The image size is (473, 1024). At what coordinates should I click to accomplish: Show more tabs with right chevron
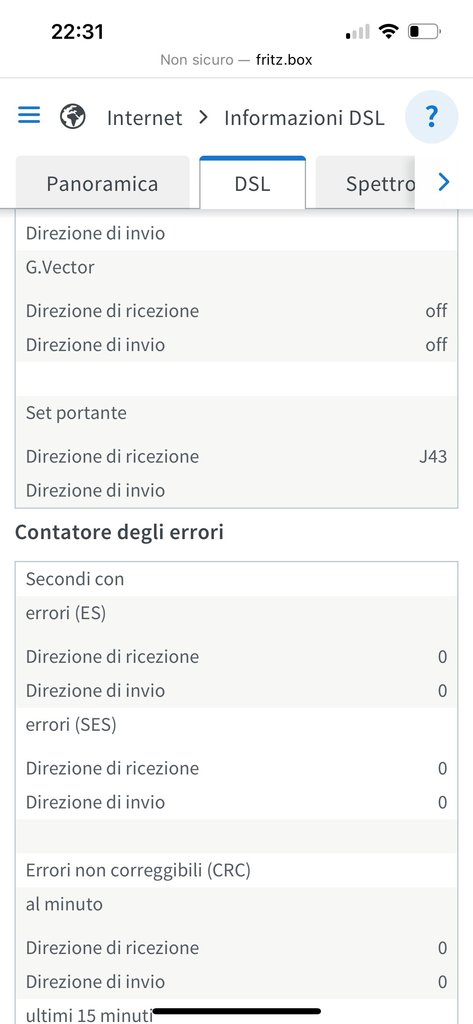[444, 182]
